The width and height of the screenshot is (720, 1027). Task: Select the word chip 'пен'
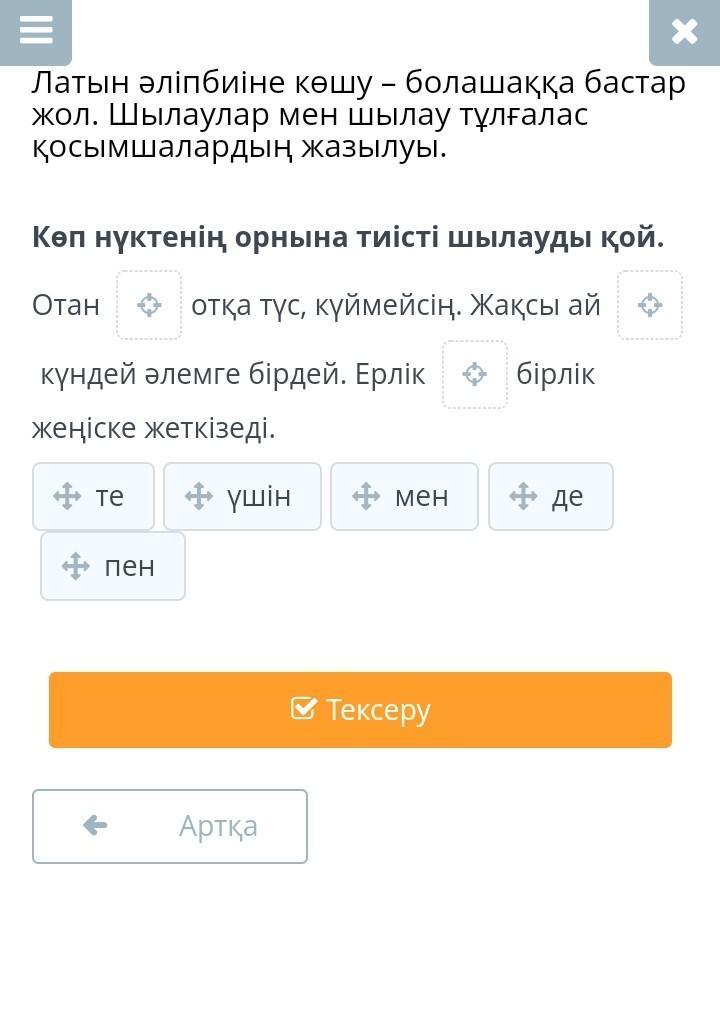click(x=113, y=566)
